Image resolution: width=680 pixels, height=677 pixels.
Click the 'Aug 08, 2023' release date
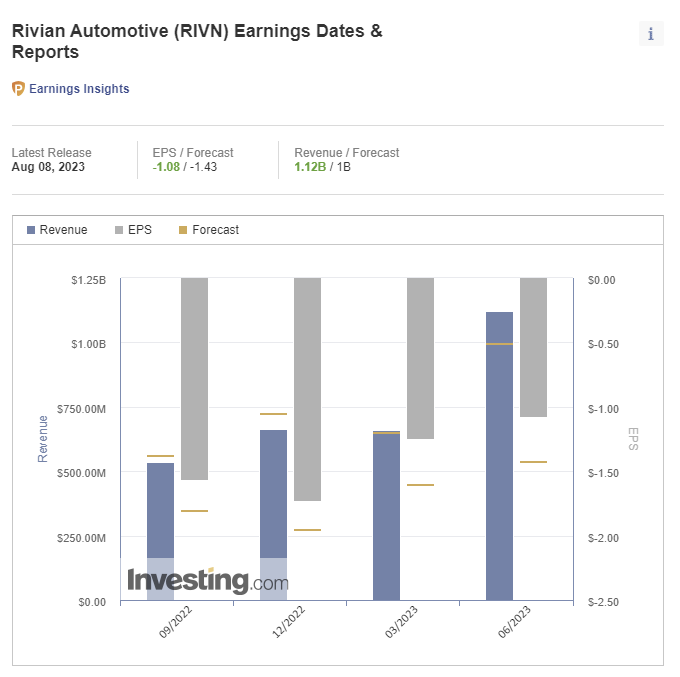48,167
